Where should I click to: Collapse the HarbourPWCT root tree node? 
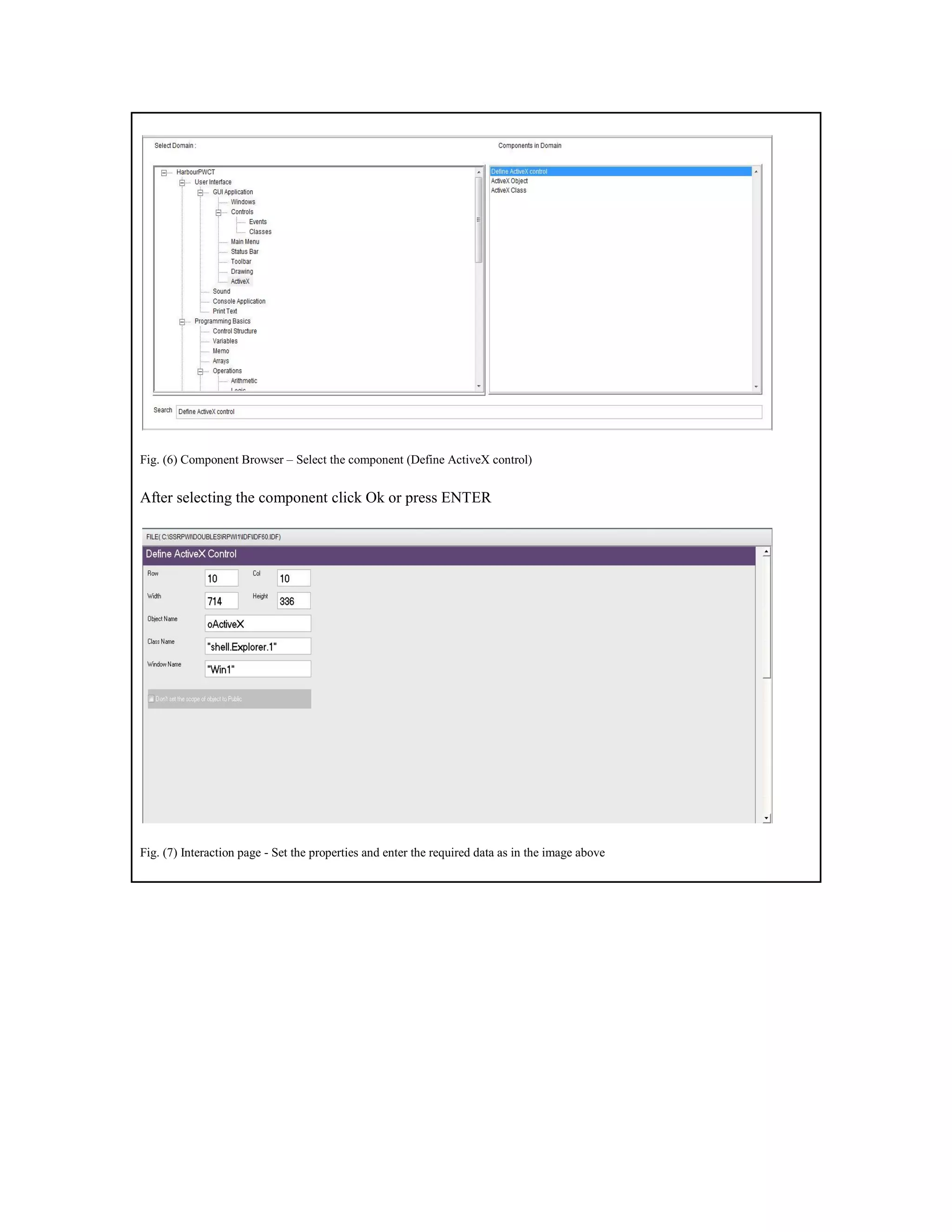(164, 173)
